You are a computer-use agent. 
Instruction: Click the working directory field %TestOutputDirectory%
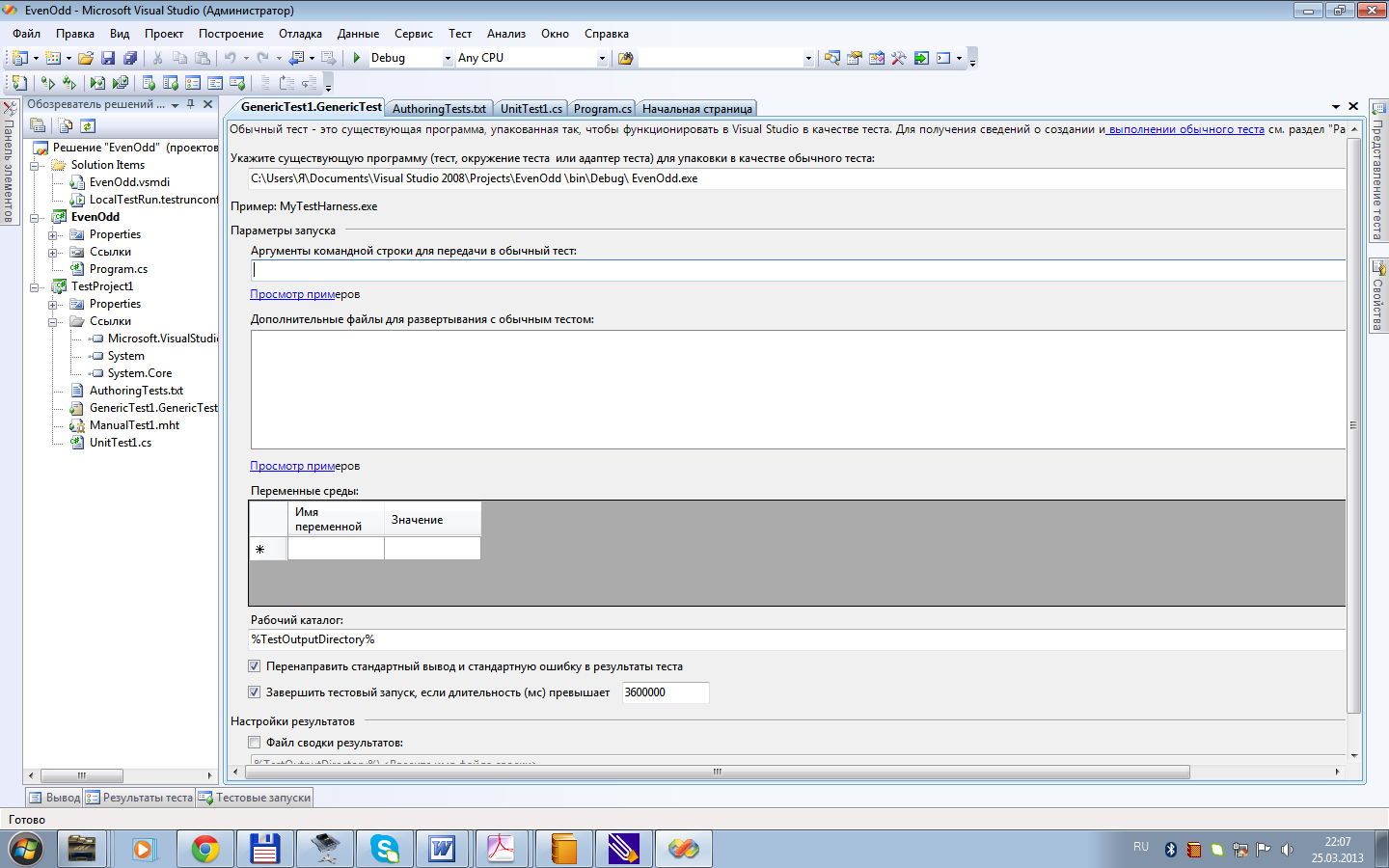pos(798,639)
